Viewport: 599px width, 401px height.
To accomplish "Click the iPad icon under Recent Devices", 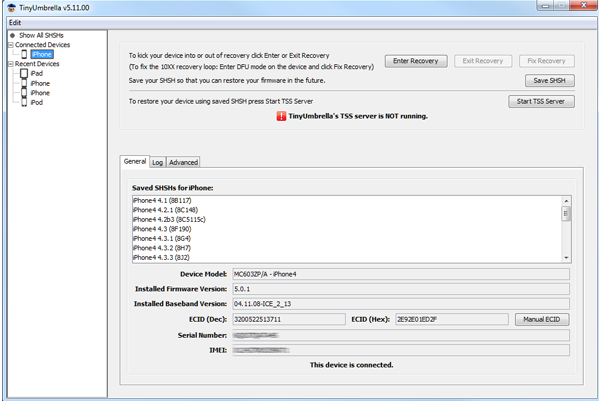I will (24, 73).
